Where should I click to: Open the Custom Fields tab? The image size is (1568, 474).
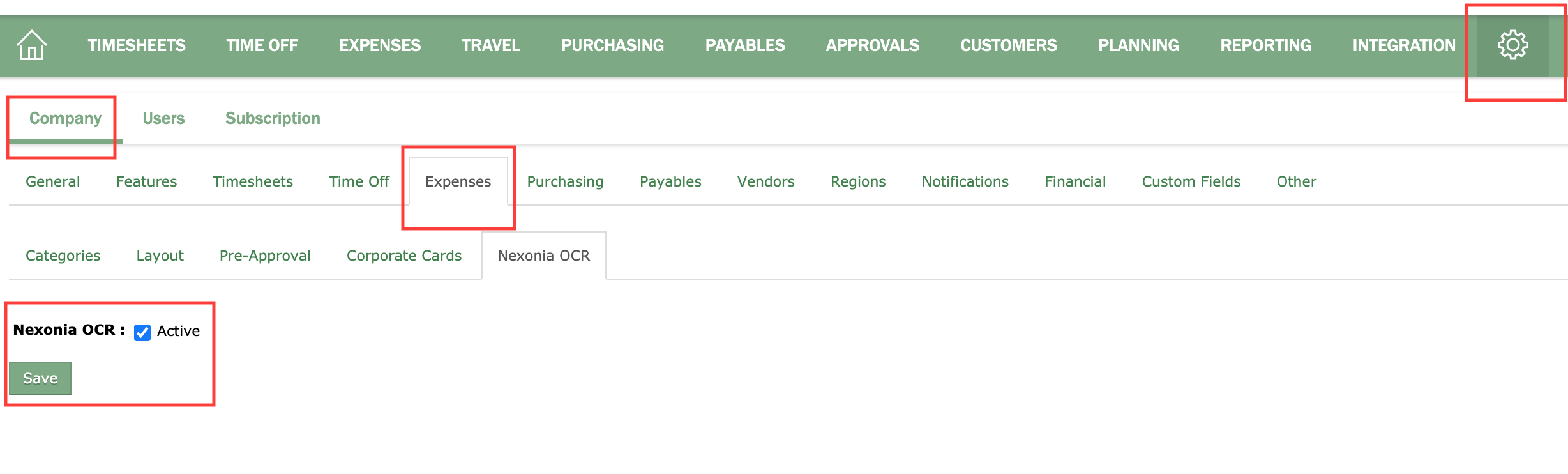1191,181
